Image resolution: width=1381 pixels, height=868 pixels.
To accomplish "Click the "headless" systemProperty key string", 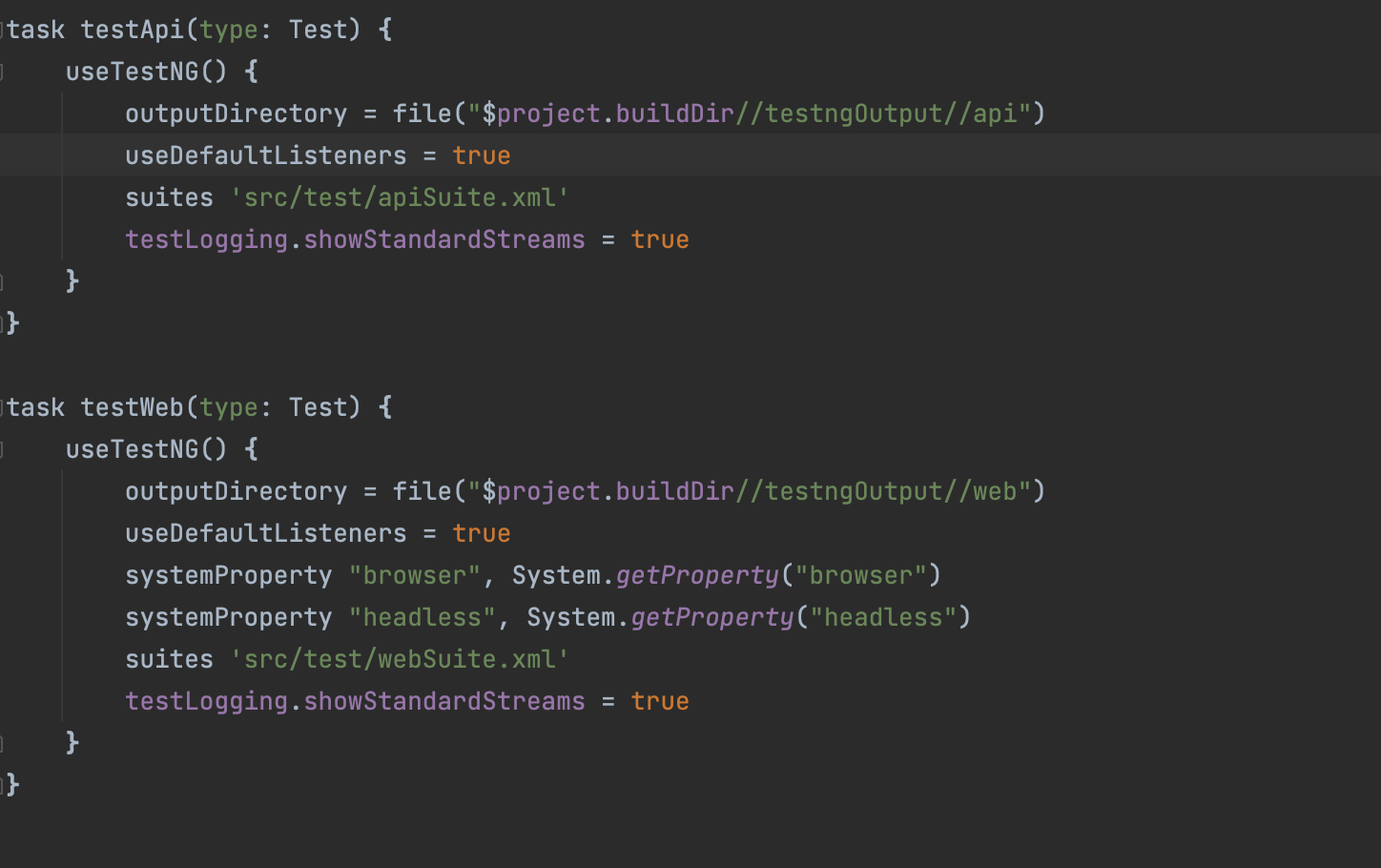I will click(x=422, y=617).
